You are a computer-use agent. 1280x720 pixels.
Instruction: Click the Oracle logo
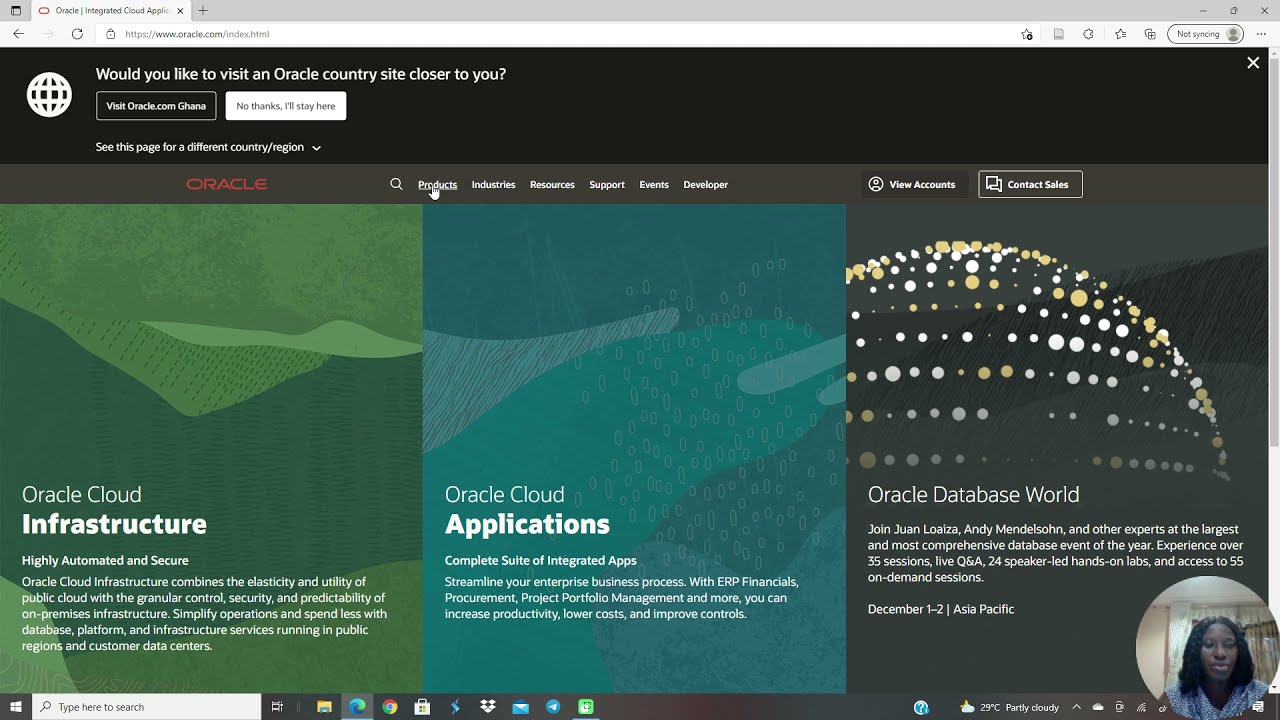click(226, 184)
